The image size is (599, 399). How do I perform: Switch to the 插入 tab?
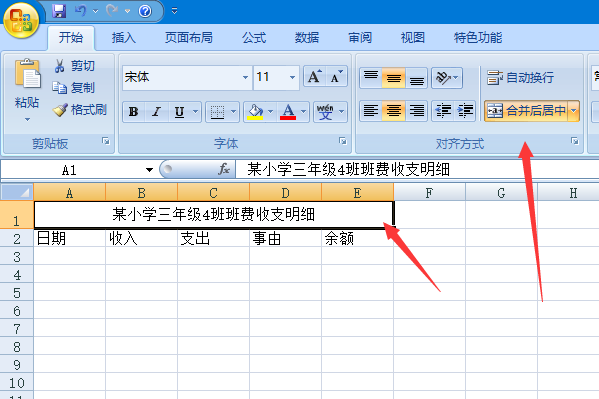(x=123, y=38)
